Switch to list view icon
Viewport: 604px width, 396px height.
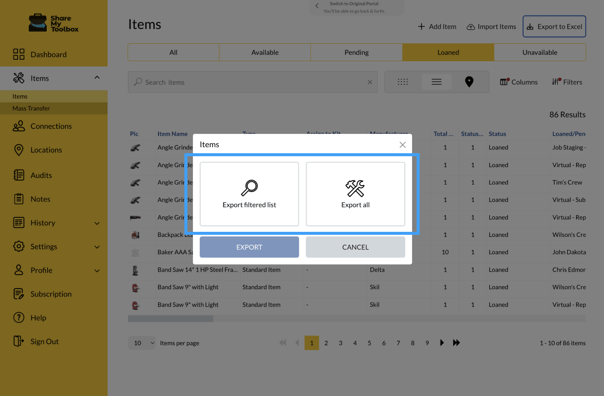(x=436, y=82)
